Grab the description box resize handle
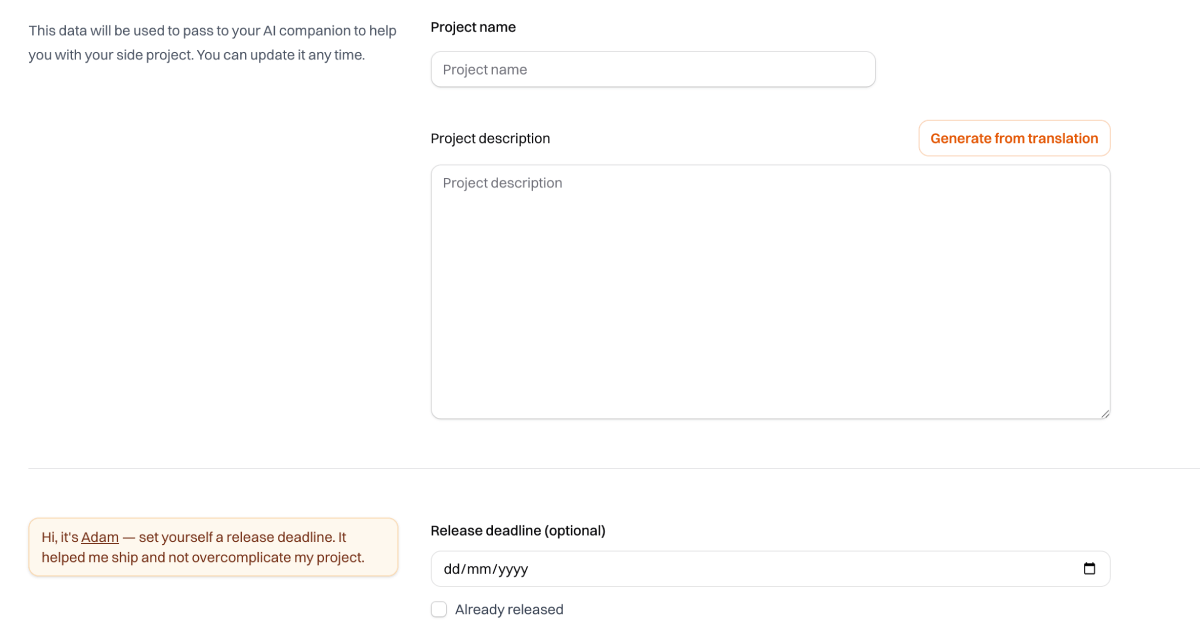 tap(1104, 413)
